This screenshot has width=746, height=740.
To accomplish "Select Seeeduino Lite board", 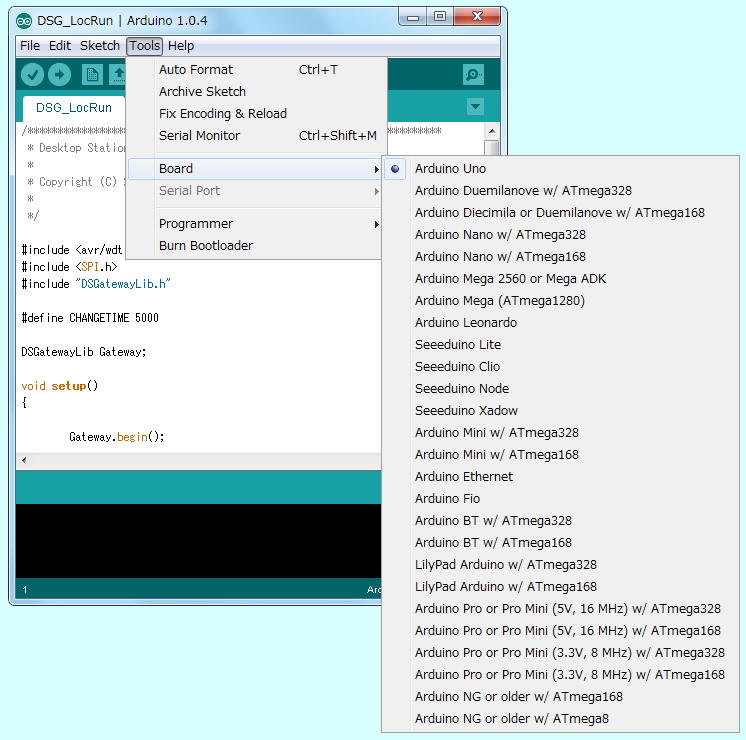I will point(560,345).
